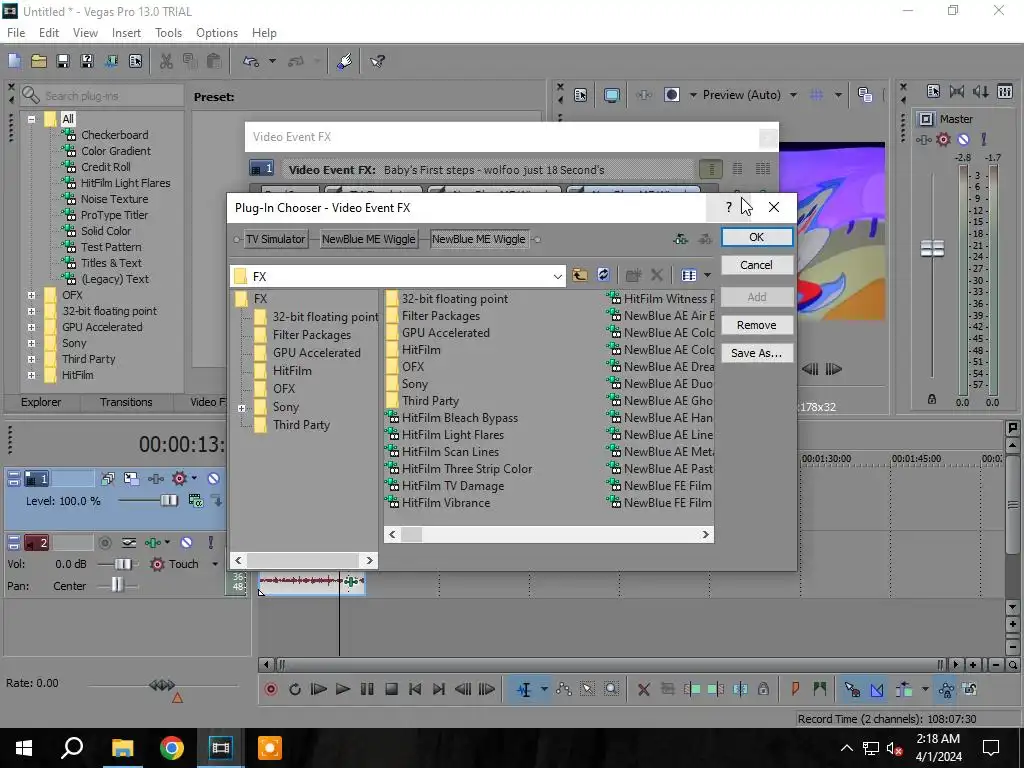Click the Split Screen View icon in preview

[672, 95]
